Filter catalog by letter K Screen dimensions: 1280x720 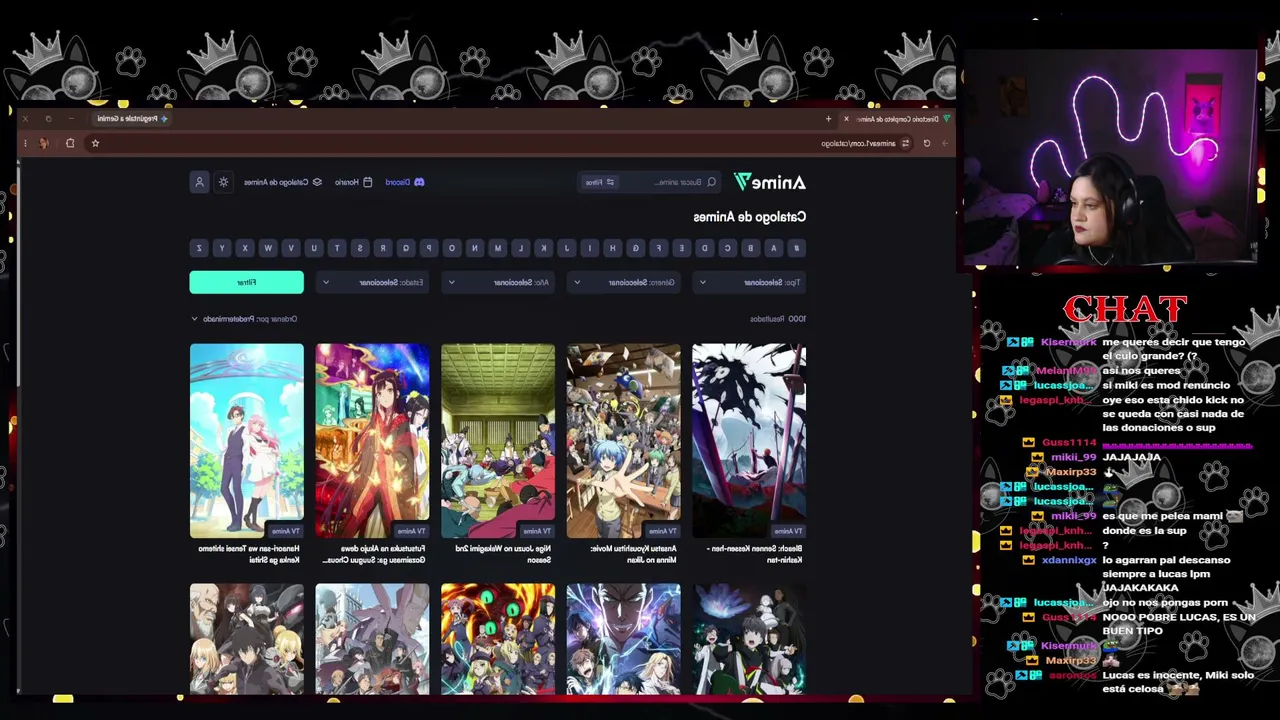543,248
